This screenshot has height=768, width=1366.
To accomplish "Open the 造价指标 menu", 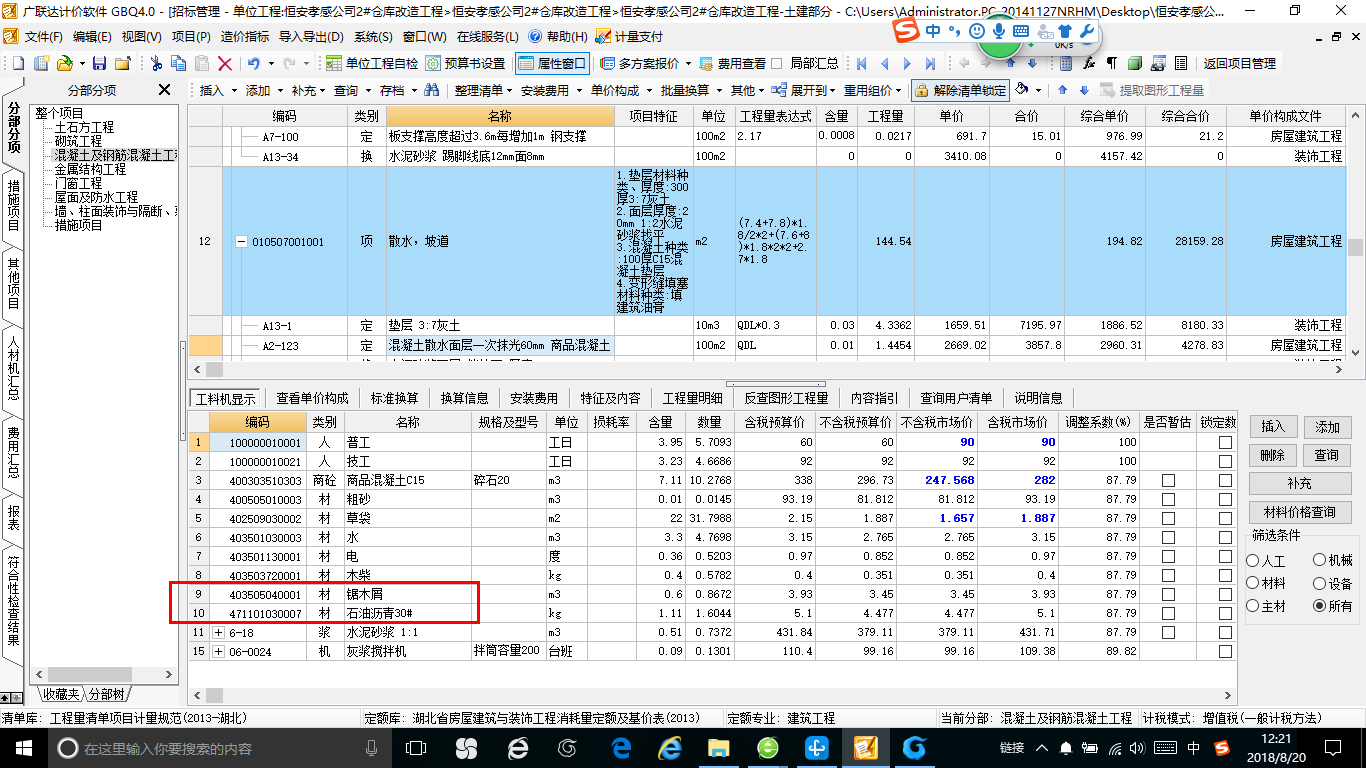I will click(245, 37).
